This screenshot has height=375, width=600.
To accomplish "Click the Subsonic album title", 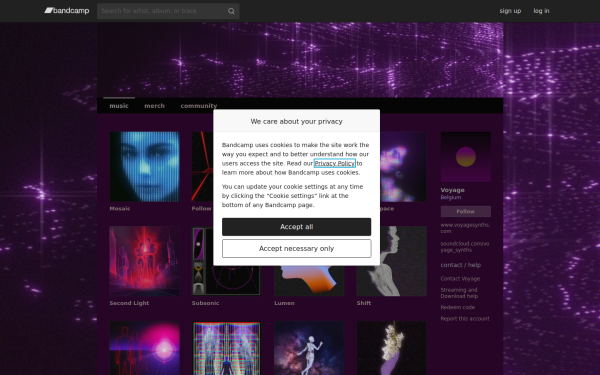I will (x=205, y=303).
